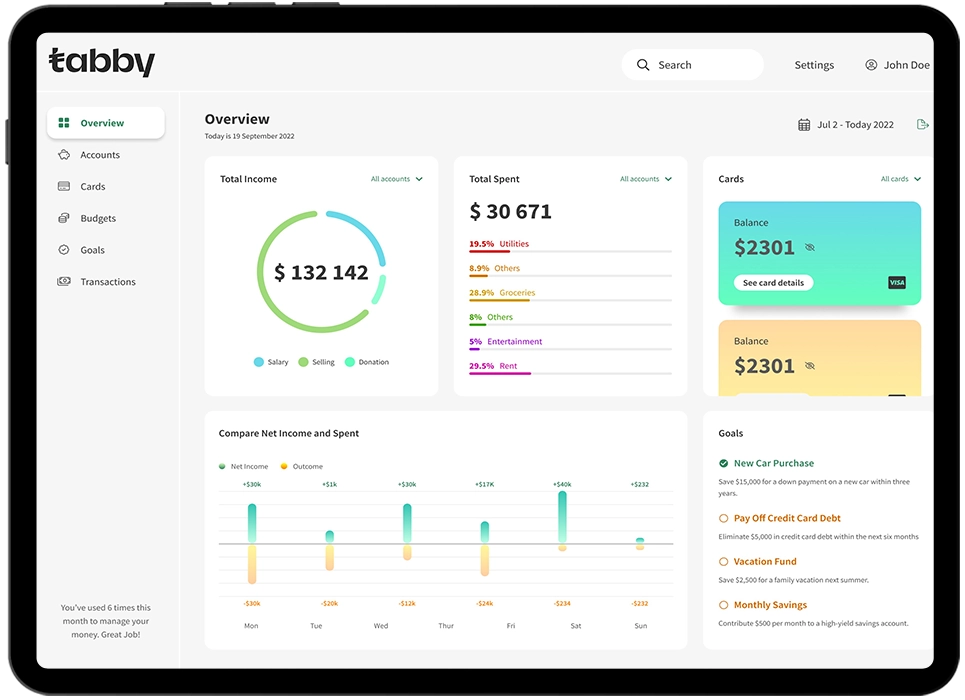Go to Accounts in the sidebar

coord(100,155)
